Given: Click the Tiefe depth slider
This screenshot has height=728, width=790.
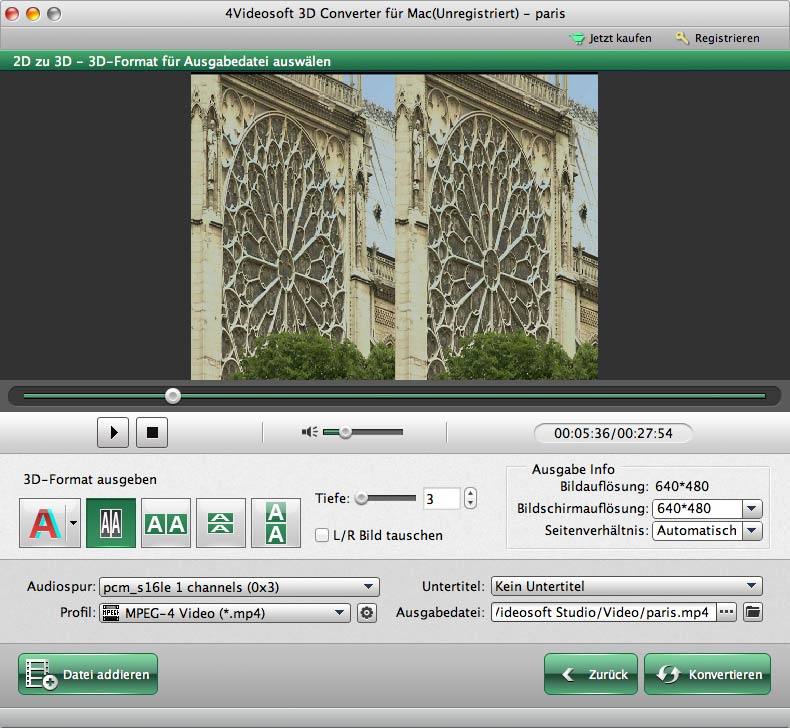Looking at the screenshot, I should pyautogui.click(x=386, y=497).
